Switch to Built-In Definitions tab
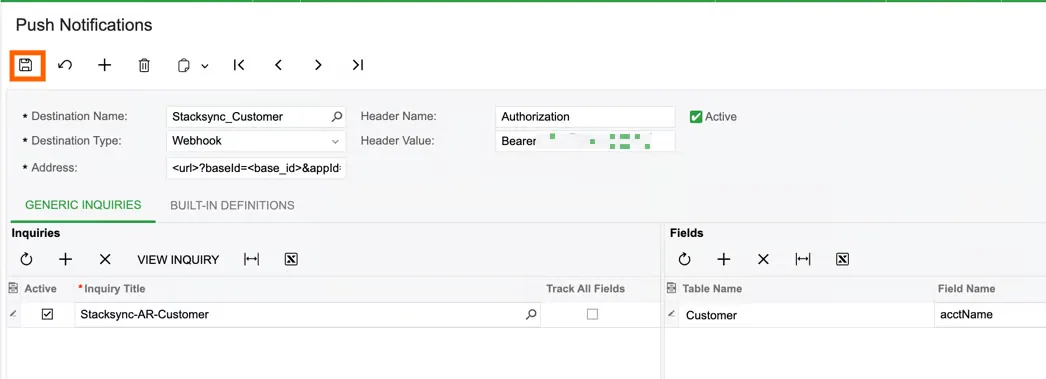The height and width of the screenshot is (379, 1046). pyautogui.click(x=232, y=205)
